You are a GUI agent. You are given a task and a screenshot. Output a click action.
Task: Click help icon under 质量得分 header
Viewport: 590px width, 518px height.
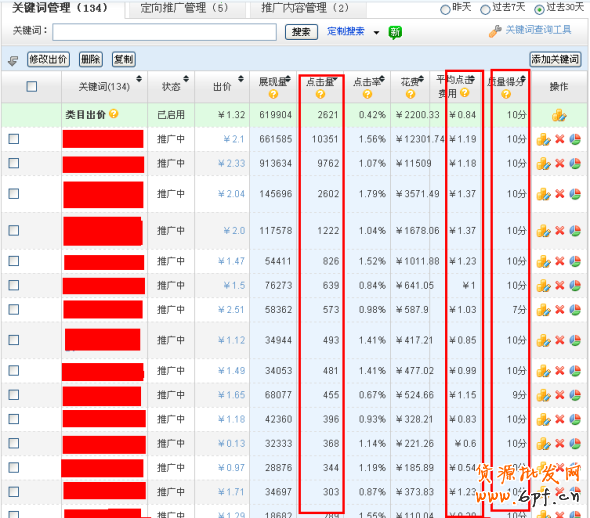coord(506,94)
